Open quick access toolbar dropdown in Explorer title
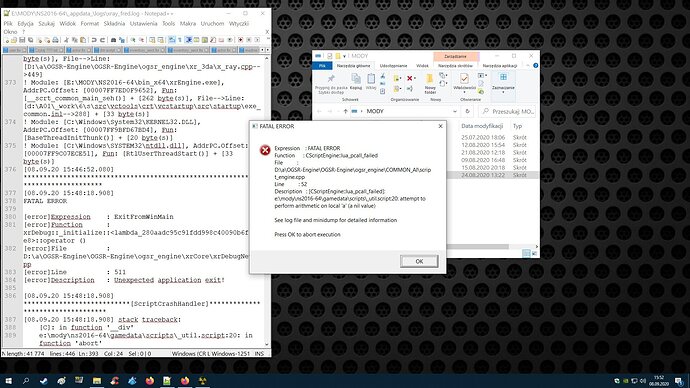Screen dimensions: 690x388 pos(345,56)
